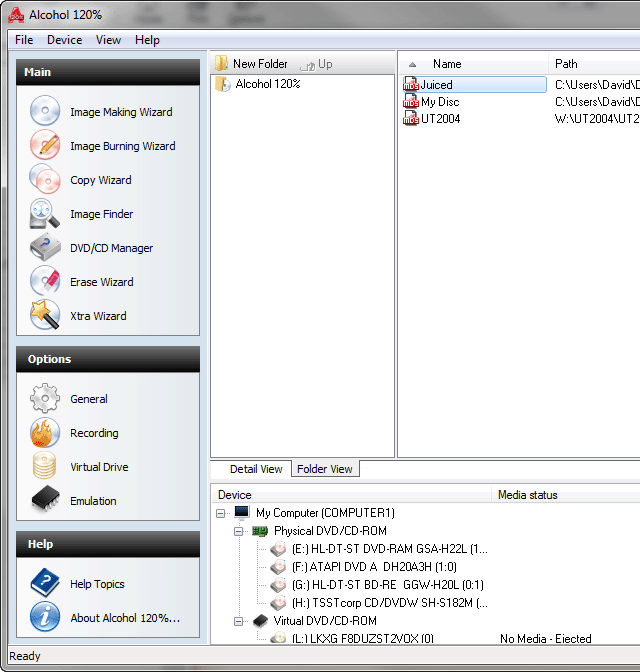This screenshot has height=672, width=640.
Task: Open Virtual Drive stacked discs icon
Action: tap(45, 466)
